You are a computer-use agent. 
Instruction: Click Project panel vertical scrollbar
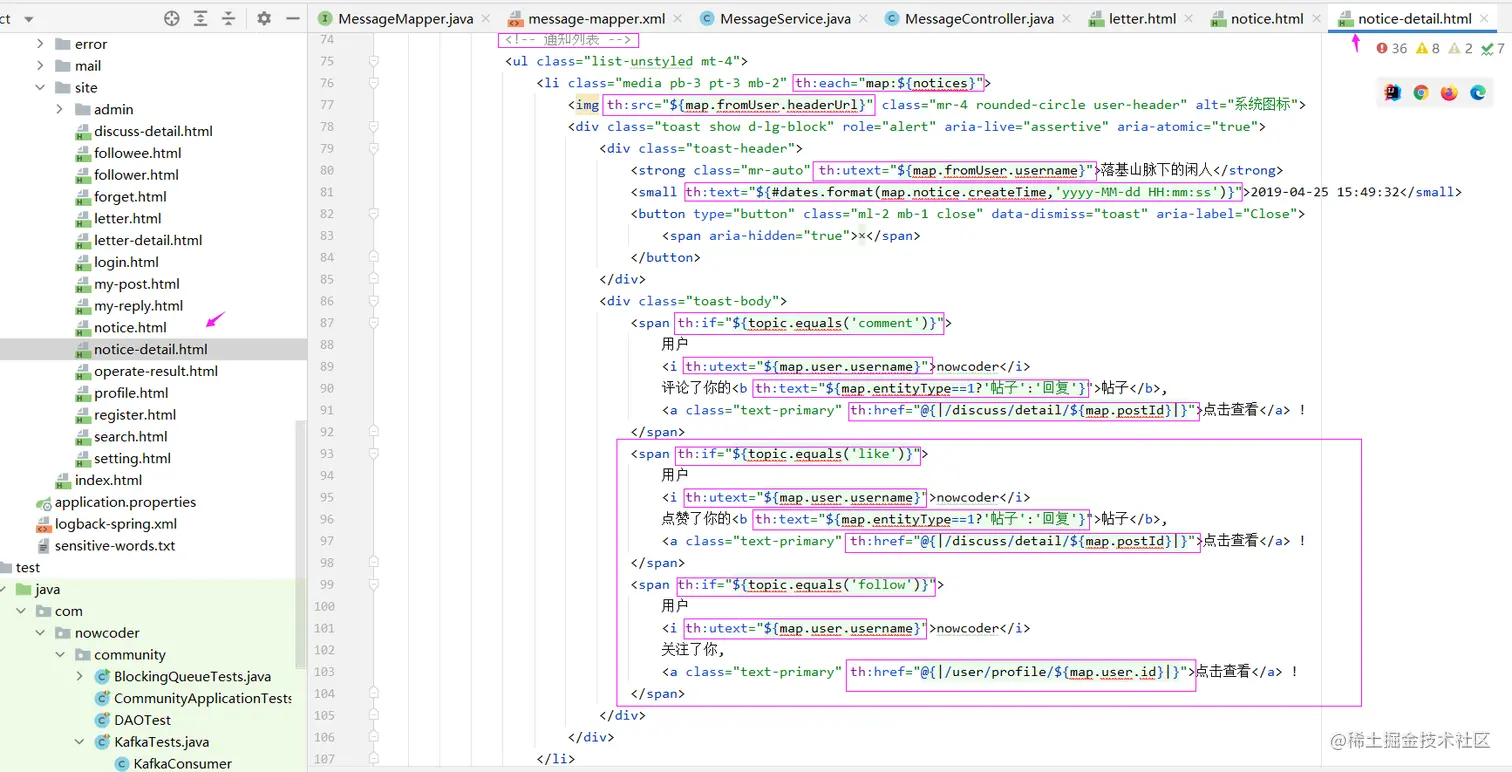[300, 544]
